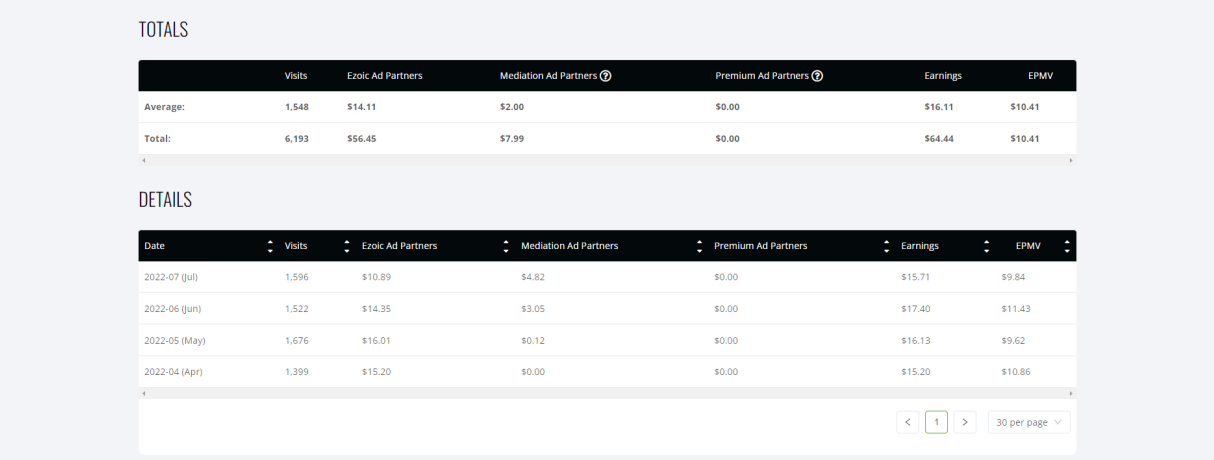This screenshot has height=460, width=1214.
Task: Click July Ezoic value $10.89
Action: click(376, 277)
